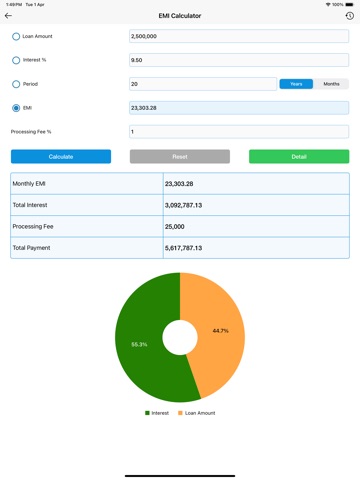Tap the Wi-Fi status icon

(x=328, y=5)
